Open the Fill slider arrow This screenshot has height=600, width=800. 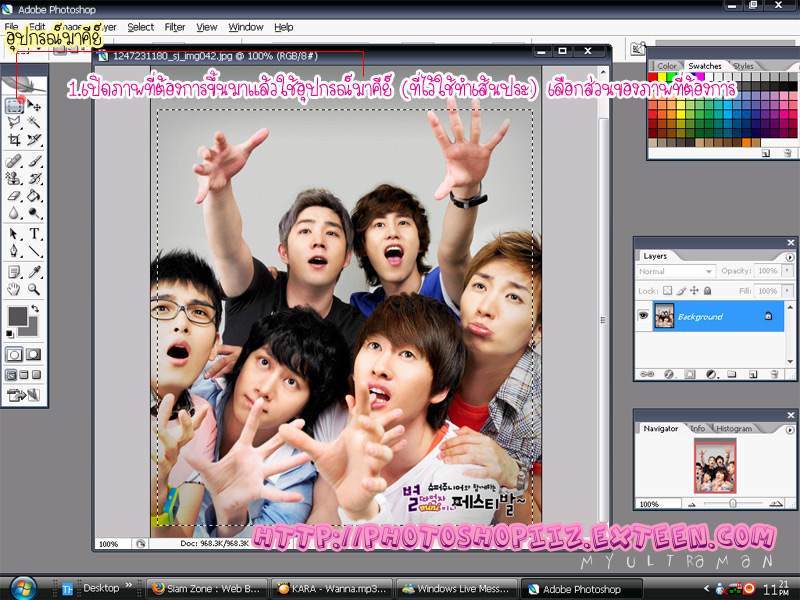pyautogui.click(x=788, y=290)
